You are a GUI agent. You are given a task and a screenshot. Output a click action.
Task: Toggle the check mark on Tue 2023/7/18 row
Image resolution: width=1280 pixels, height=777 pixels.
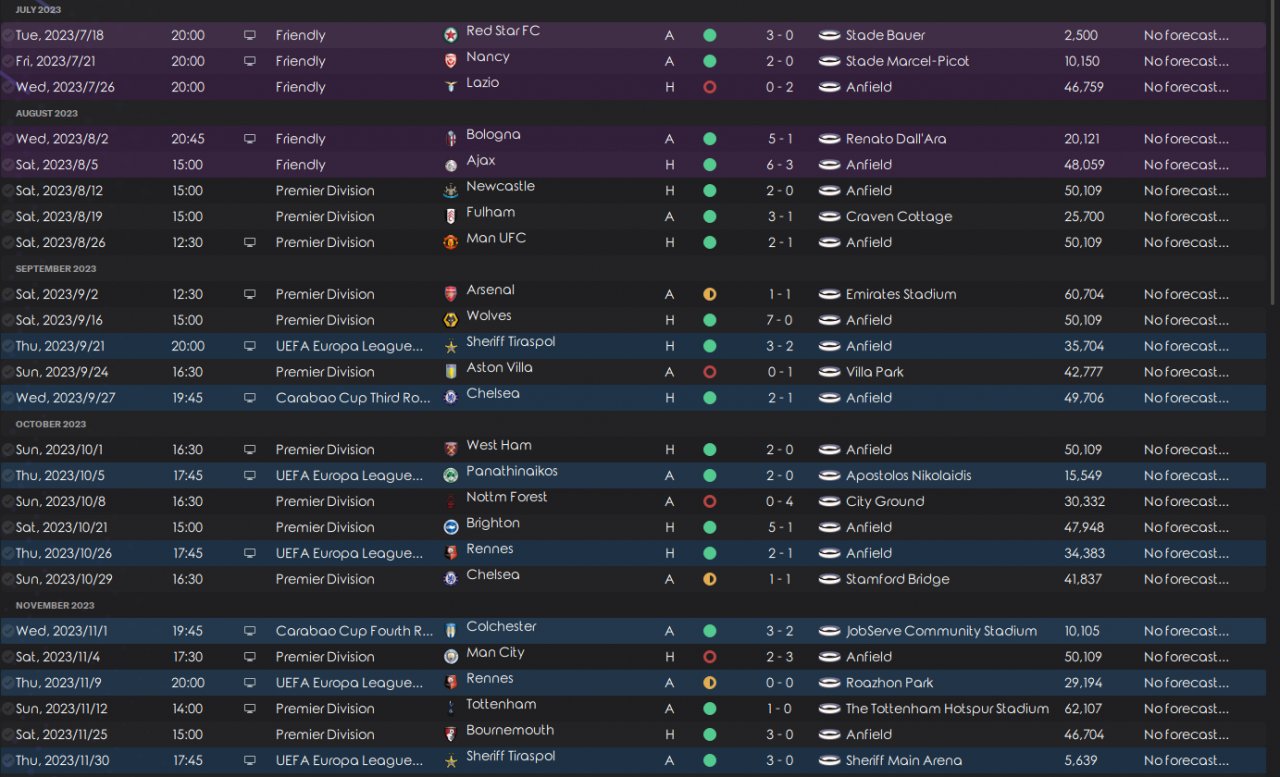(x=8, y=35)
